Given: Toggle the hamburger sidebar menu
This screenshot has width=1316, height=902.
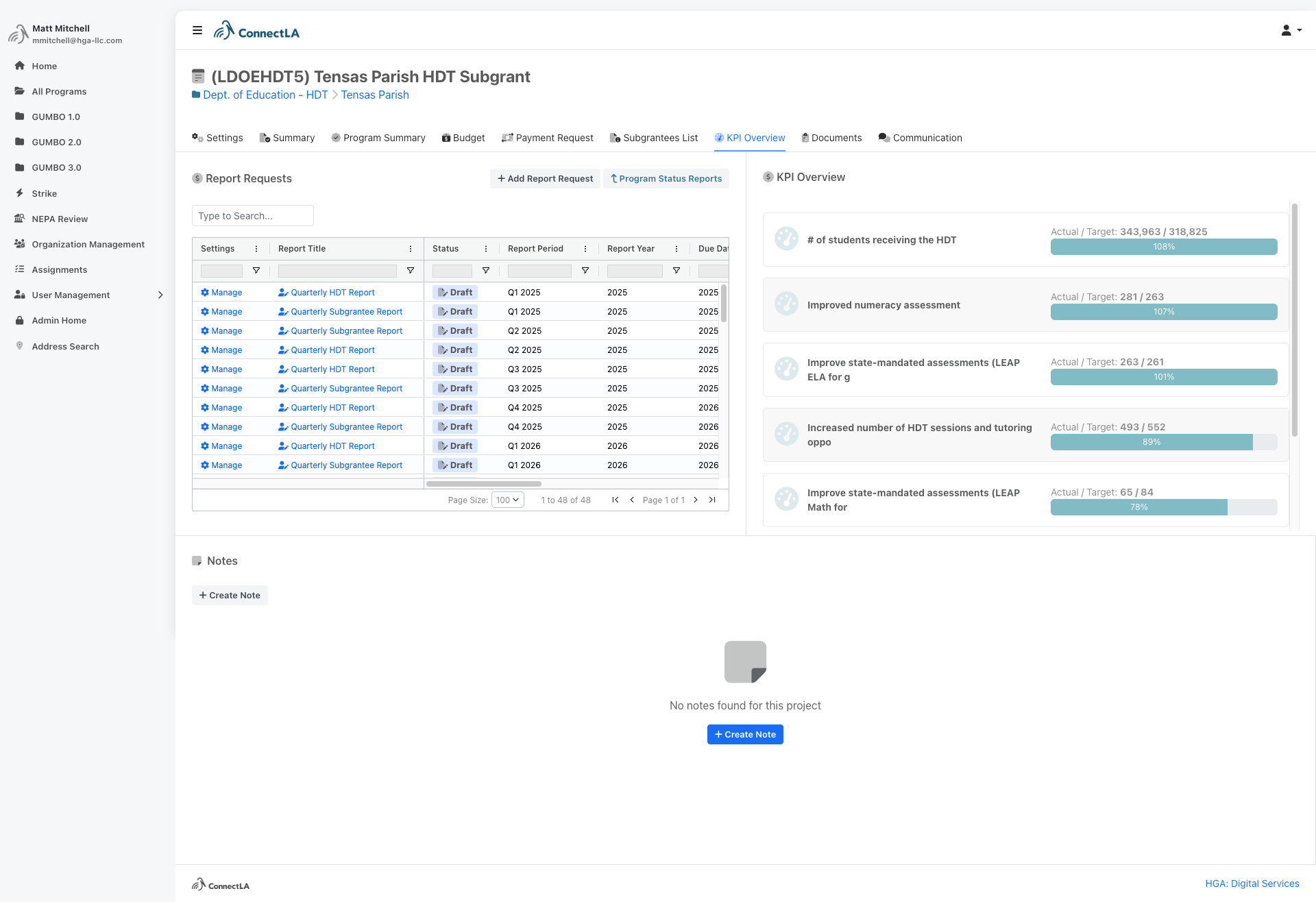Looking at the screenshot, I should [x=197, y=30].
